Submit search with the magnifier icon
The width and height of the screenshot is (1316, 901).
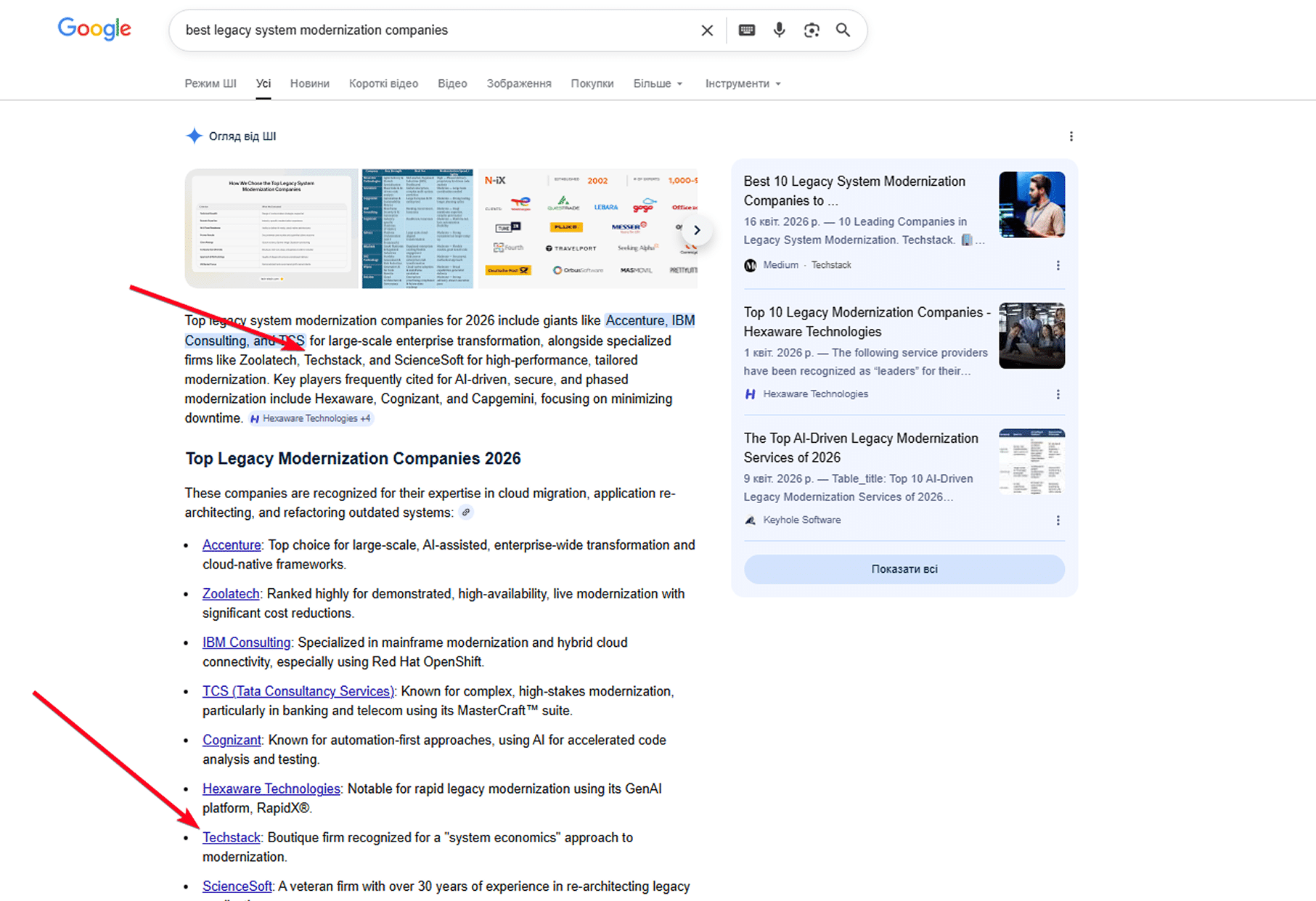click(x=843, y=30)
